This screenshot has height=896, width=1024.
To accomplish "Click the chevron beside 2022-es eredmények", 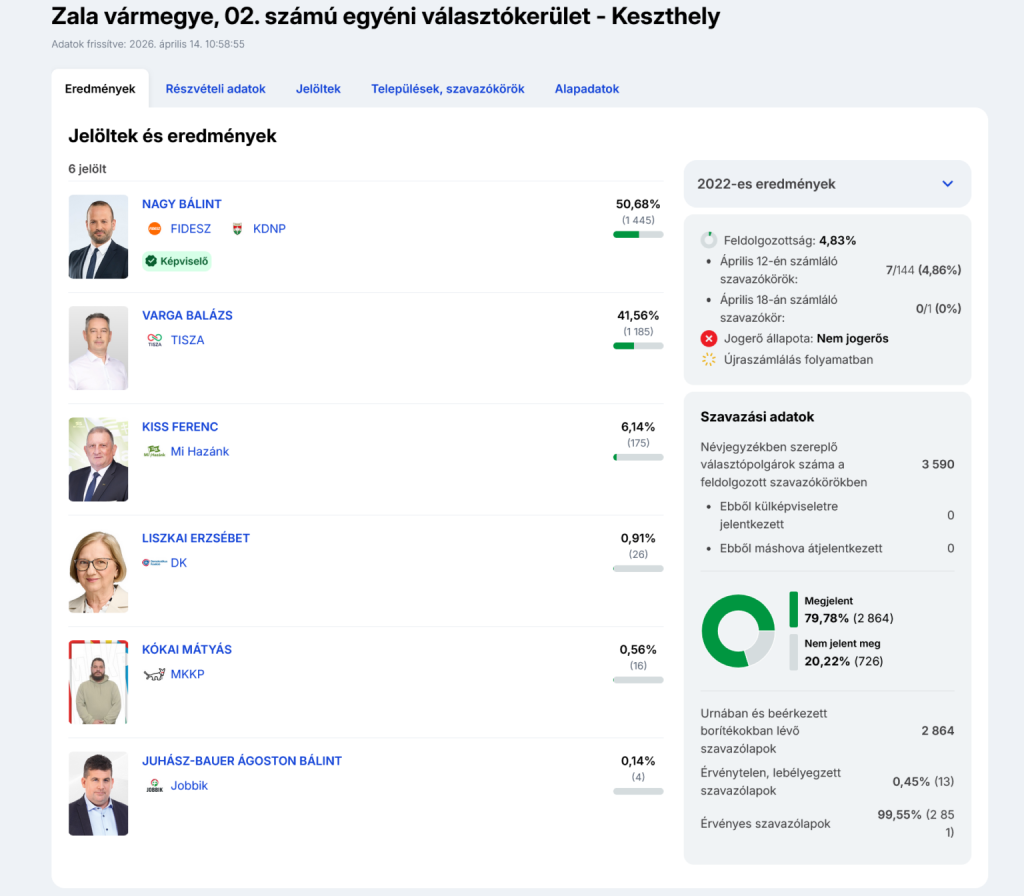I will 947,184.
